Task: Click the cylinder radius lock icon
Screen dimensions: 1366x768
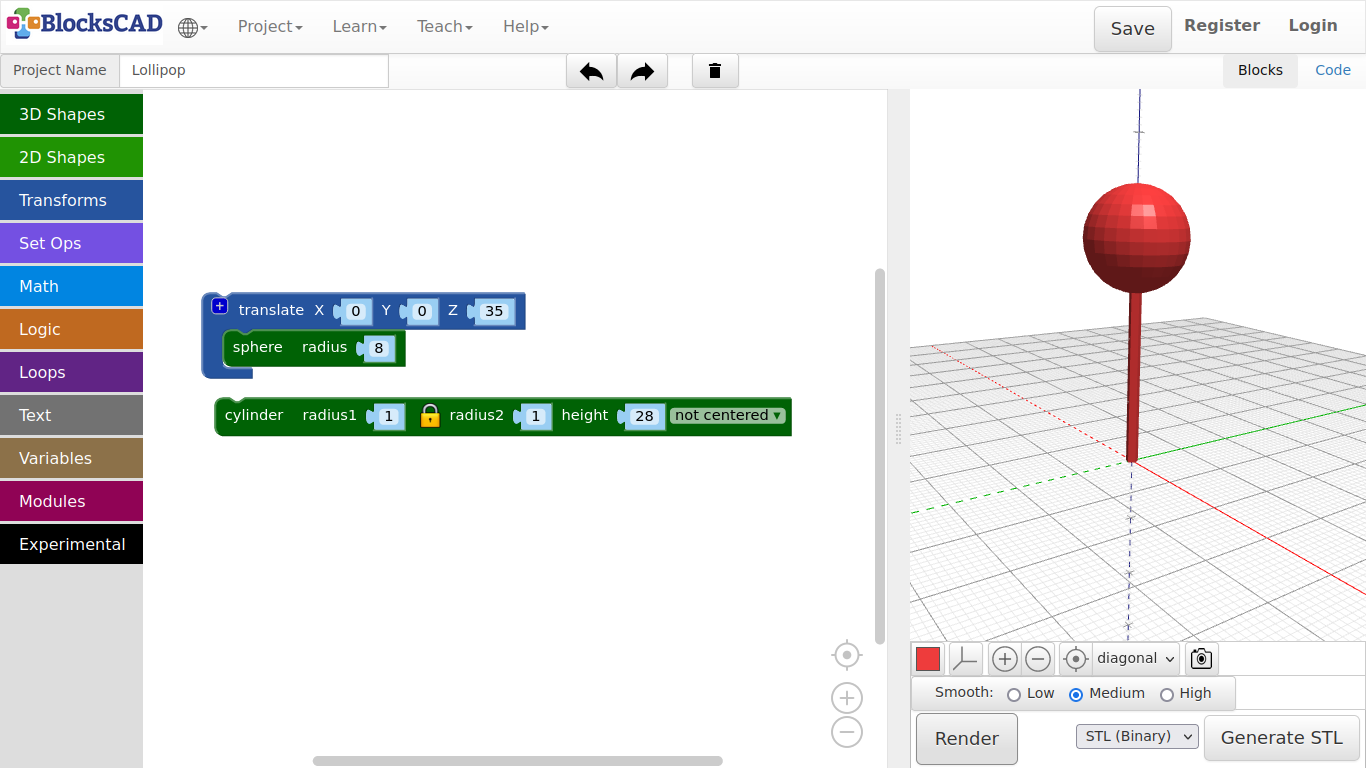Action: [430, 416]
